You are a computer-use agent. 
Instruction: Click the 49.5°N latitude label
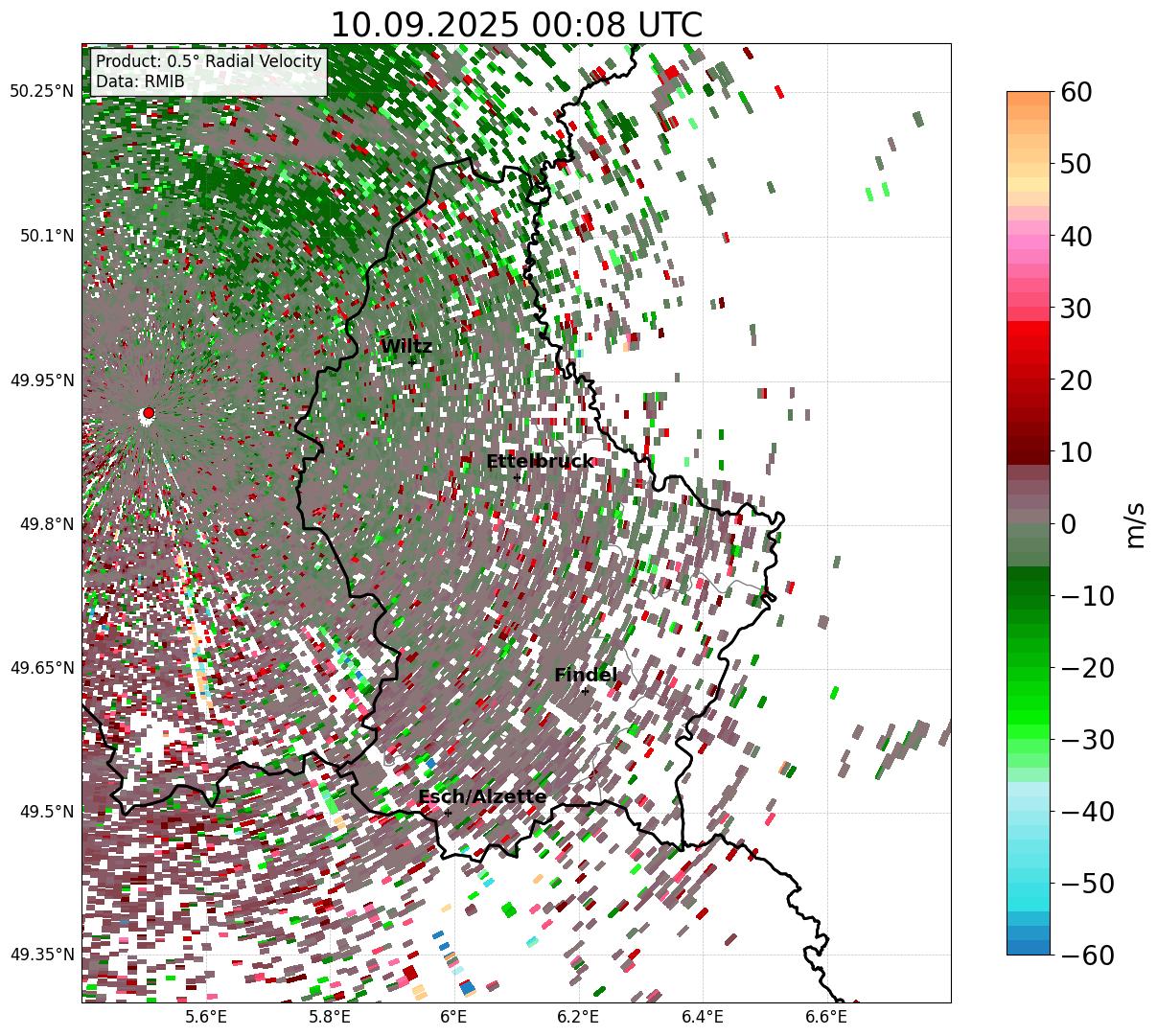[46, 812]
